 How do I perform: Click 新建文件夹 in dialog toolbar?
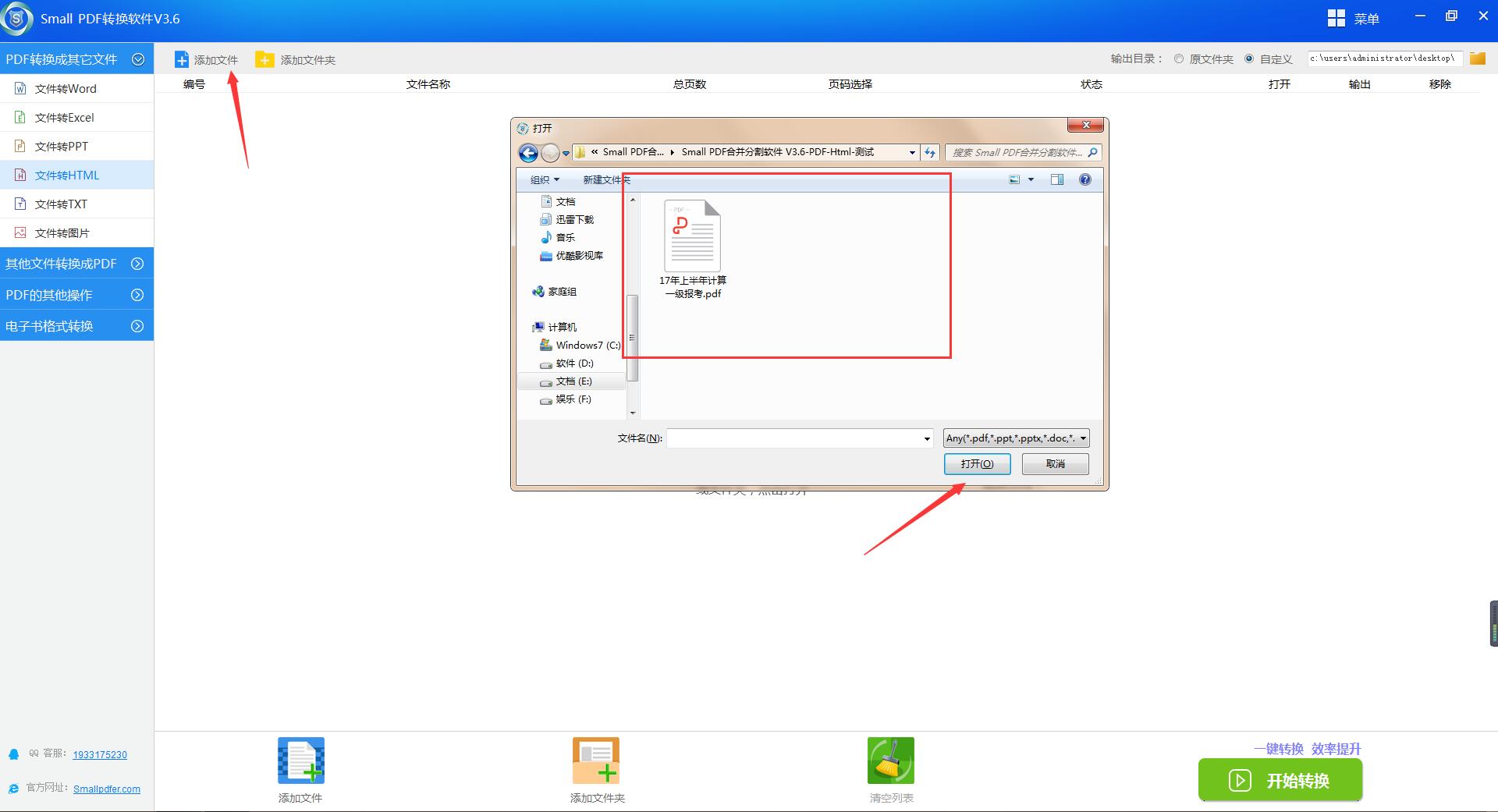(x=606, y=180)
